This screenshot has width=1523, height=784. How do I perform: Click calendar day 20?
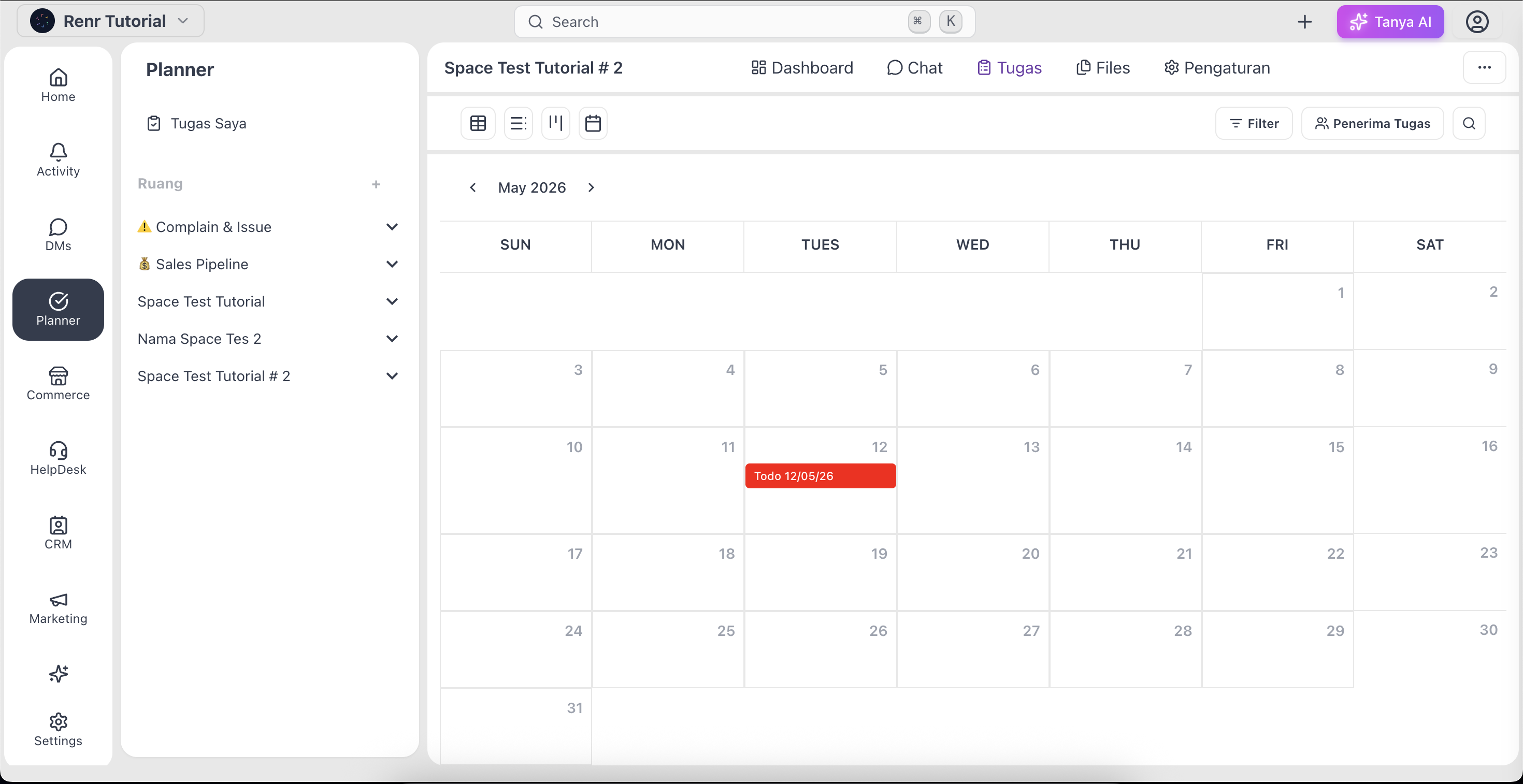972,573
